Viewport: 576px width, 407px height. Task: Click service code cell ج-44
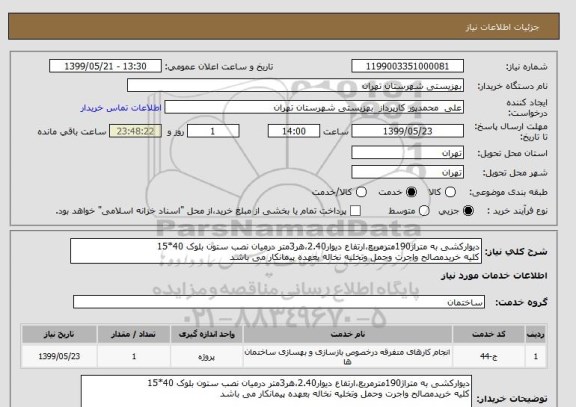[x=489, y=356]
